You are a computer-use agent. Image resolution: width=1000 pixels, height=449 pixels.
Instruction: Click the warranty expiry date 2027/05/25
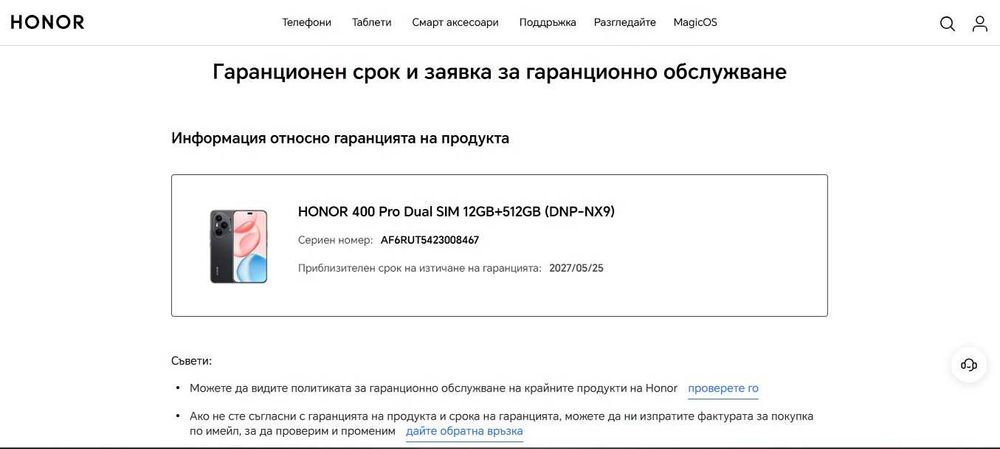(x=577, y=268)
